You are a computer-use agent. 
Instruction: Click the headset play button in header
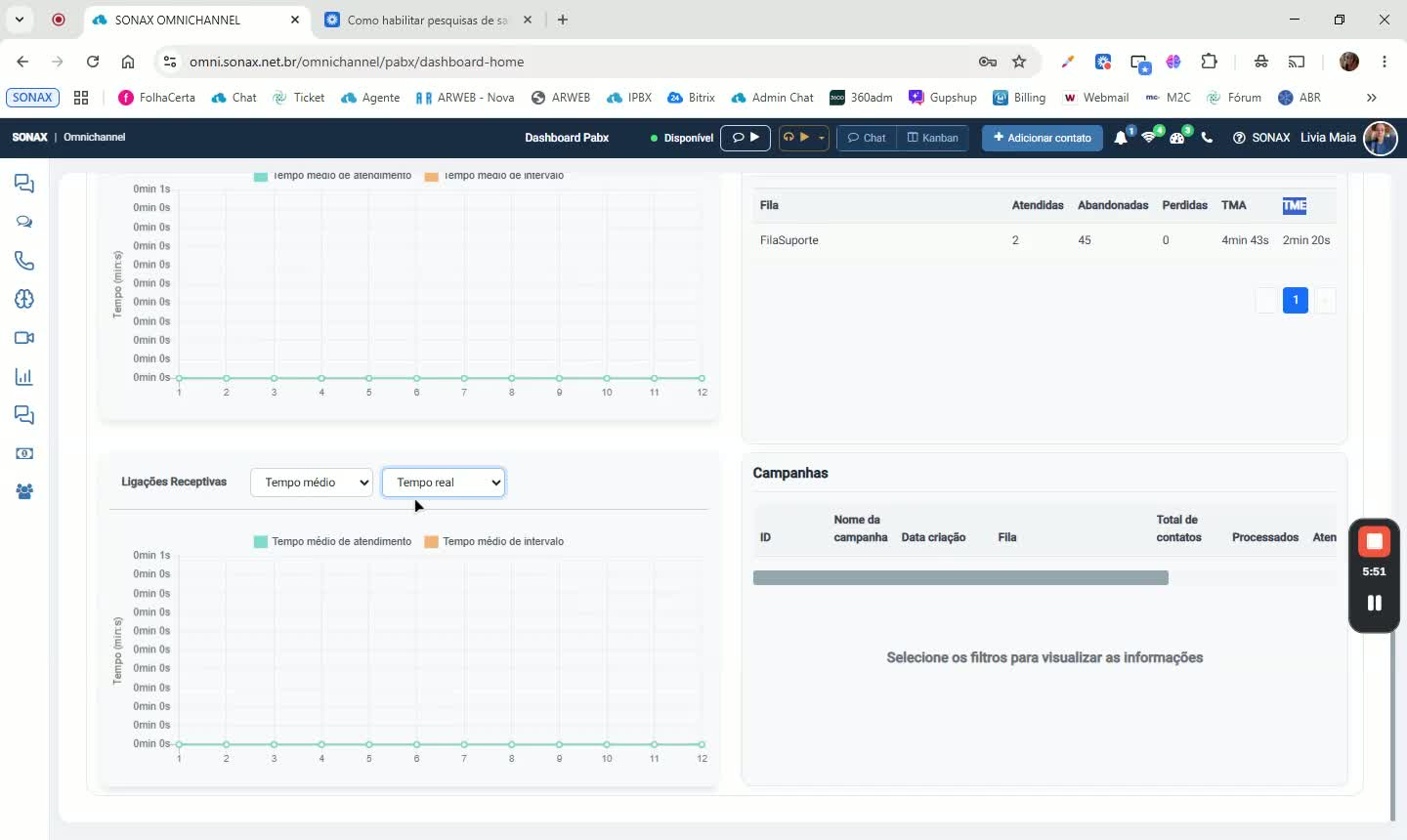(x=796, y=138)
